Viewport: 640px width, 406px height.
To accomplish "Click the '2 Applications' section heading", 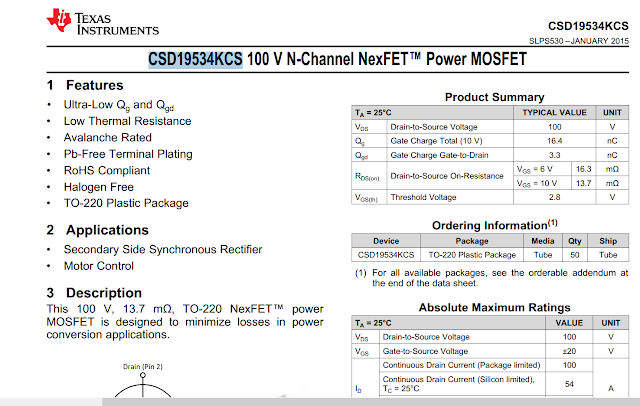I will click(x=98, y=230).
